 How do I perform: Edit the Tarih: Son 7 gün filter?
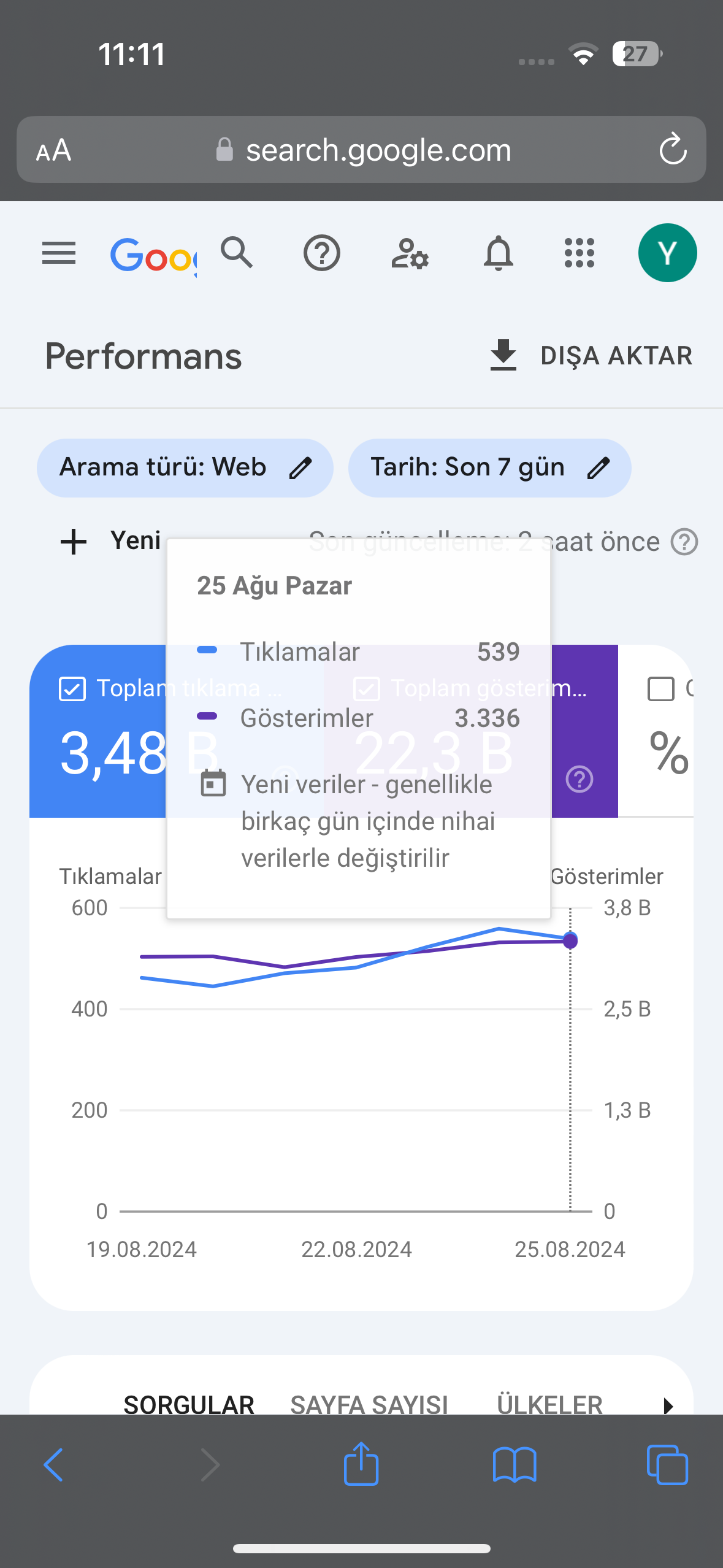(x=489, y=467)
